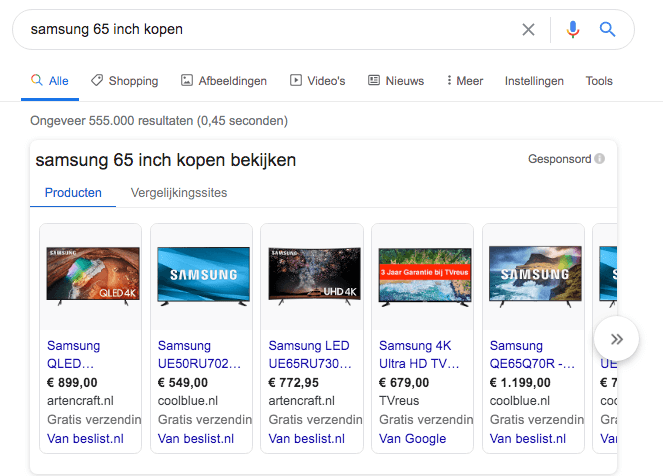The width and height of the screenshot is (663, 476).
Task: Click the € 899,00 price
Action: 72,383
